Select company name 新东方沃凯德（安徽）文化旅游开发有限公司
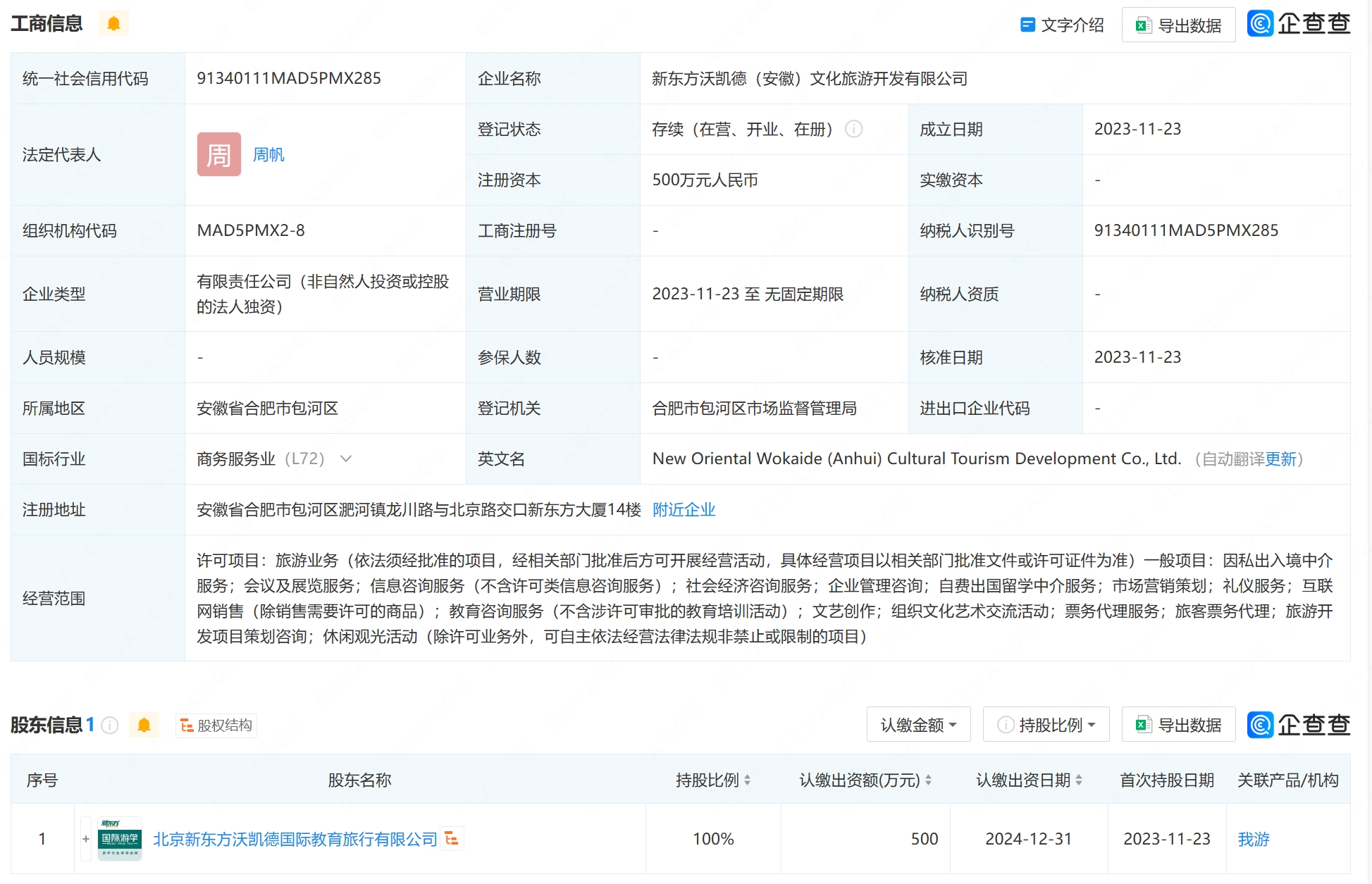This screenshot has height=884, width=1372. click(x=810, y=78)
